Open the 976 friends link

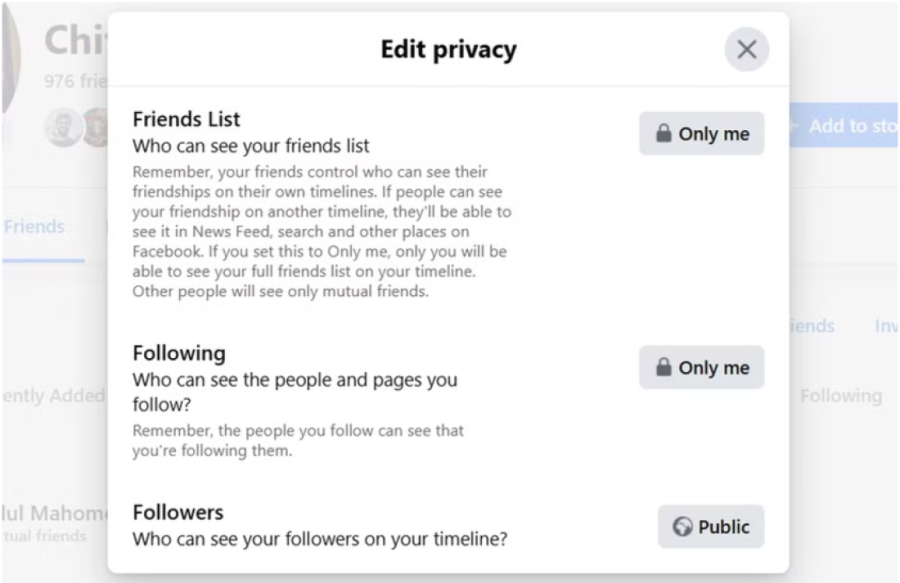74,81
